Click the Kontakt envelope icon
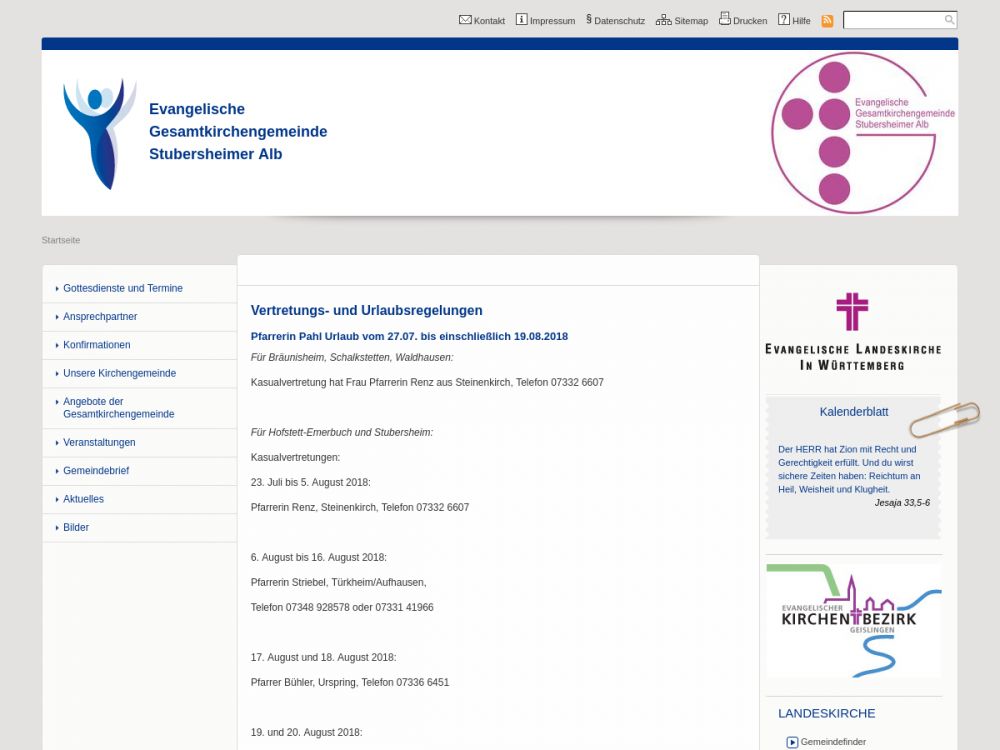This screenshot has width=1000, height=750. pos(465,20)
